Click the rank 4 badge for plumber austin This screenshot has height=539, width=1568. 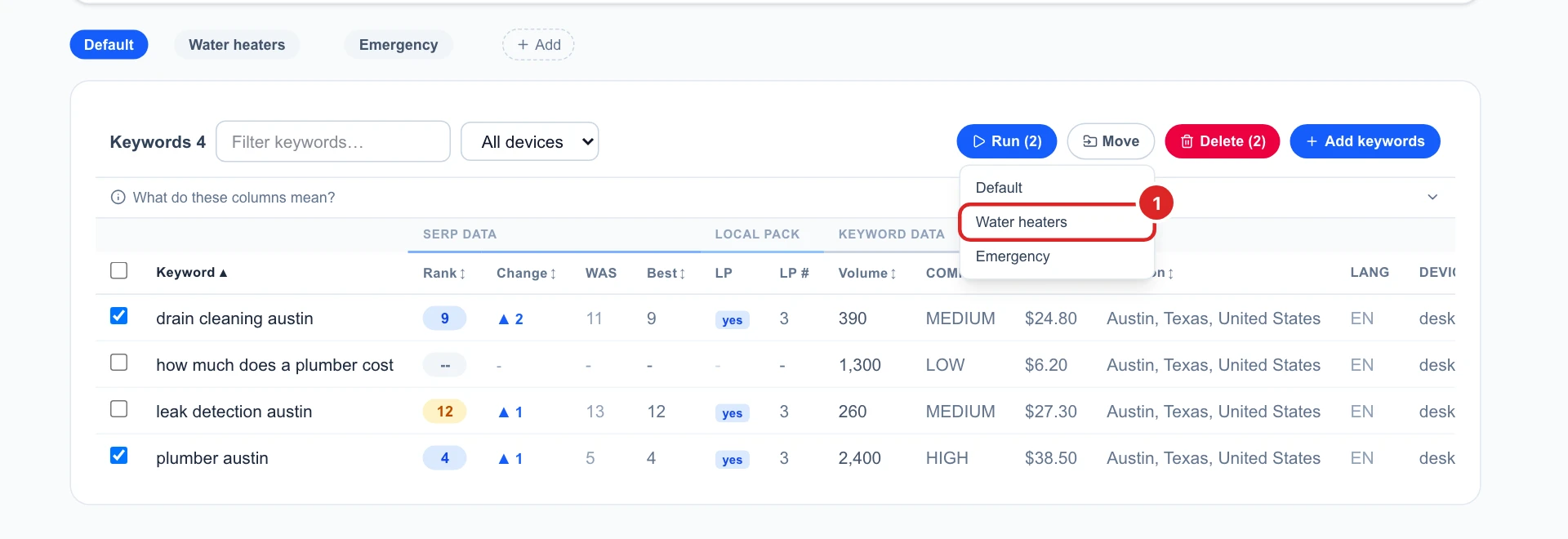pos(444,458)
